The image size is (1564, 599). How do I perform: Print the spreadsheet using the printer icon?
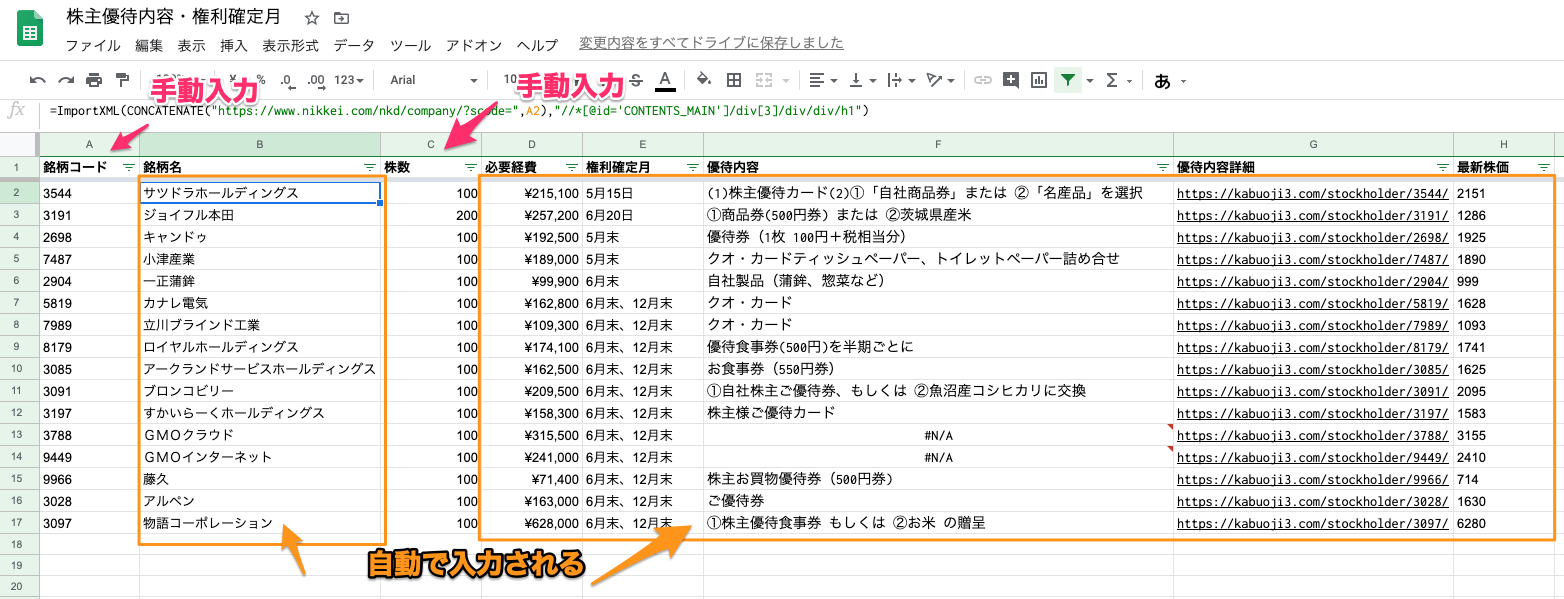tap(94, 80)
